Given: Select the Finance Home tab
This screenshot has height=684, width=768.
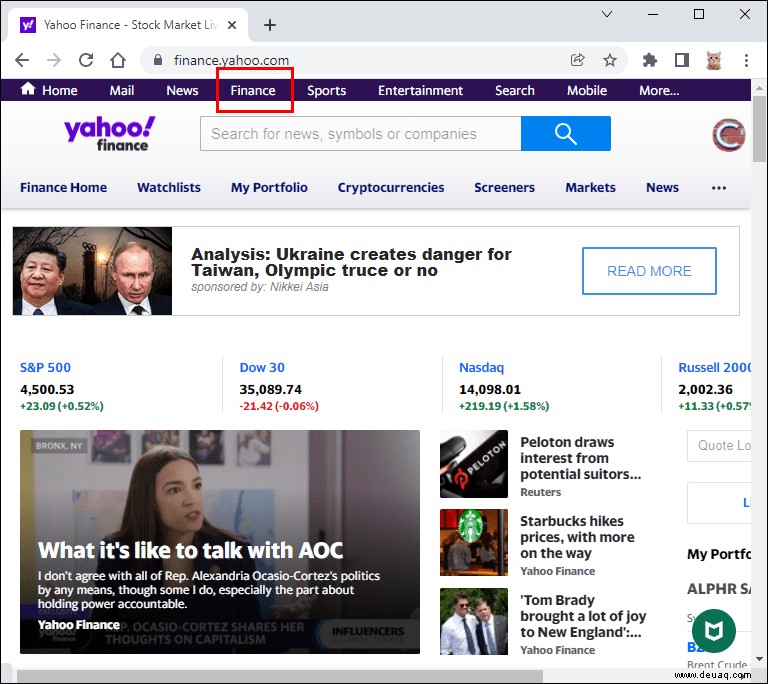Looking at the screenshot, I should [63, 188].
